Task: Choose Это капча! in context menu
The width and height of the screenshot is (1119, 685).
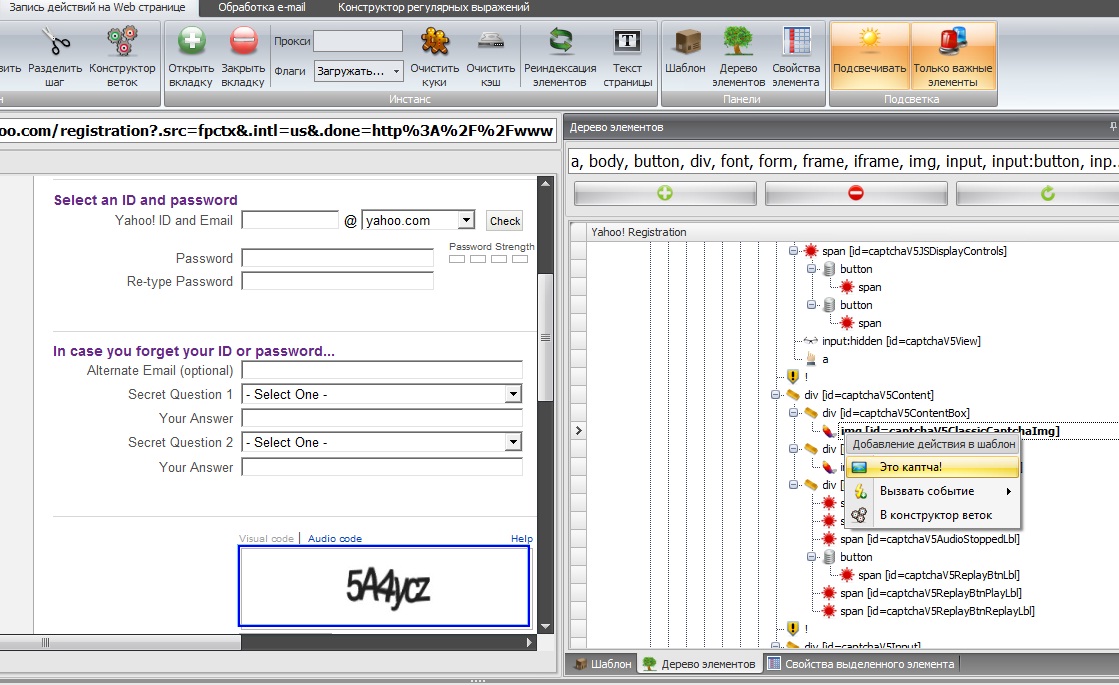Action: pyautogui.click(x=933, y=467)
